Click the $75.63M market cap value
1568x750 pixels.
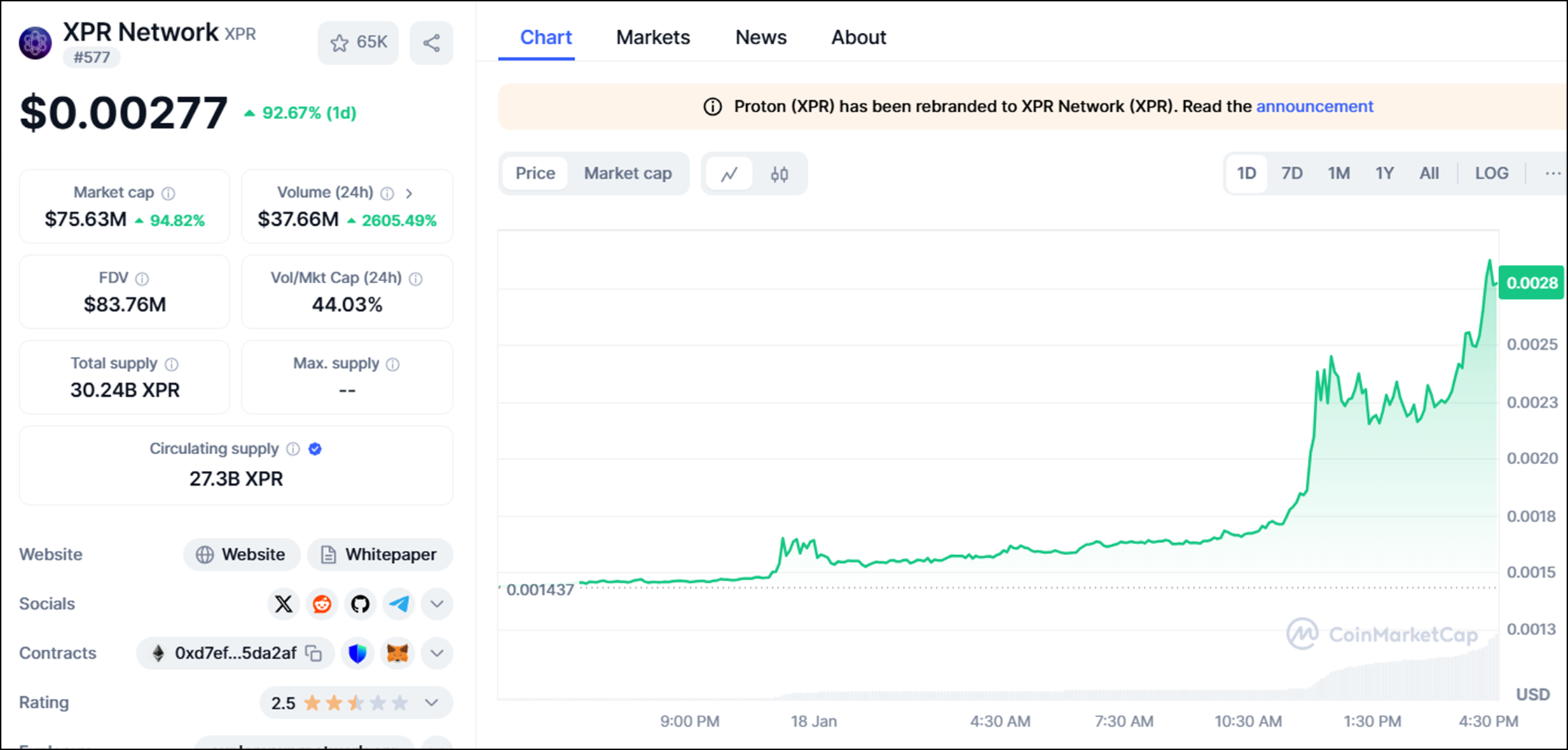85,219
